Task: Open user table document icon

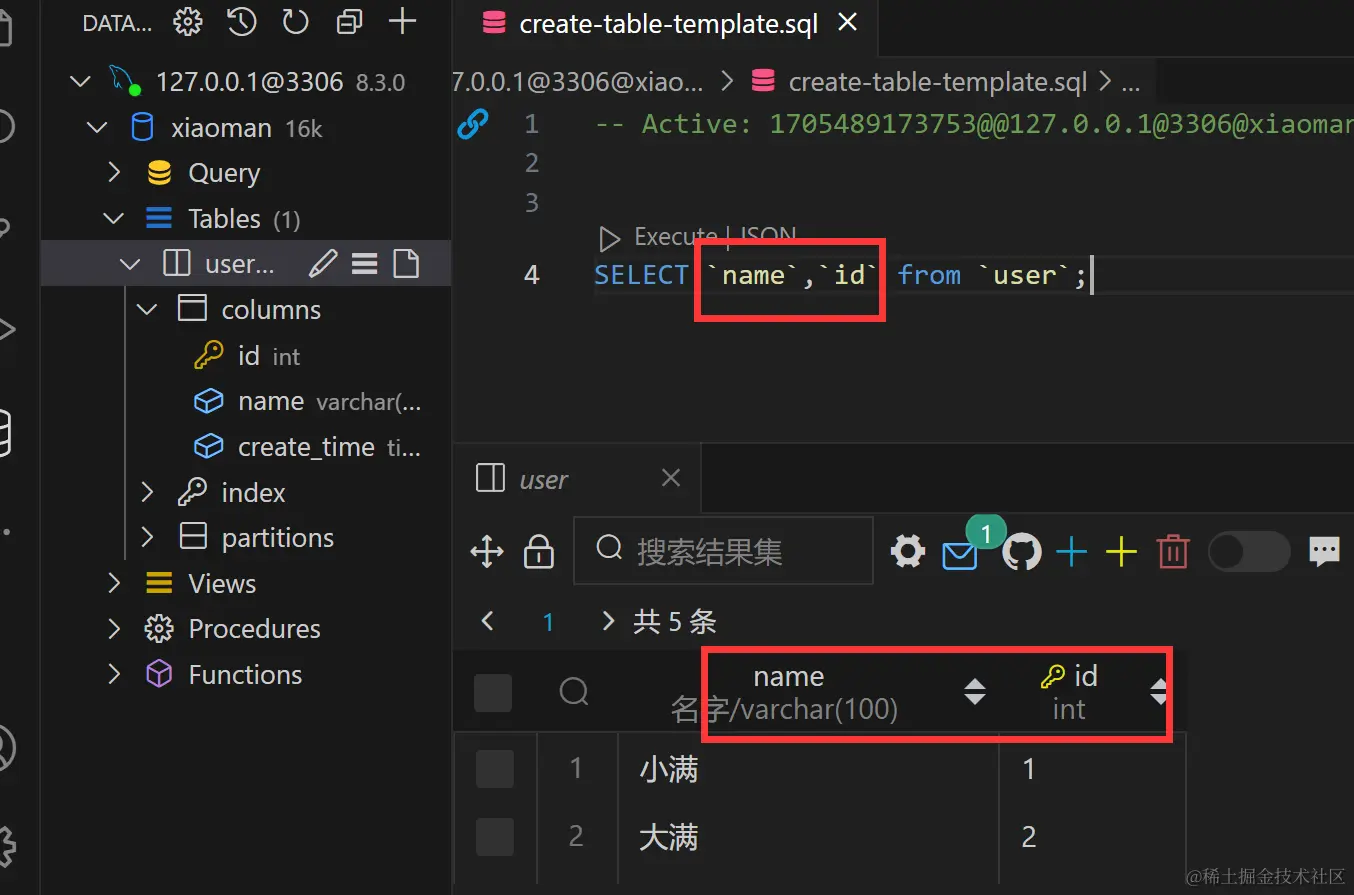Action: coord(406,264)
